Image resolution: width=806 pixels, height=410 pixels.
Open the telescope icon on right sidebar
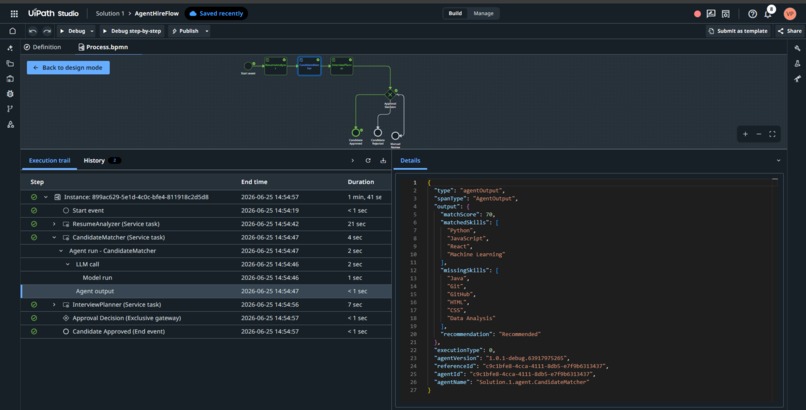coord(797,79)
